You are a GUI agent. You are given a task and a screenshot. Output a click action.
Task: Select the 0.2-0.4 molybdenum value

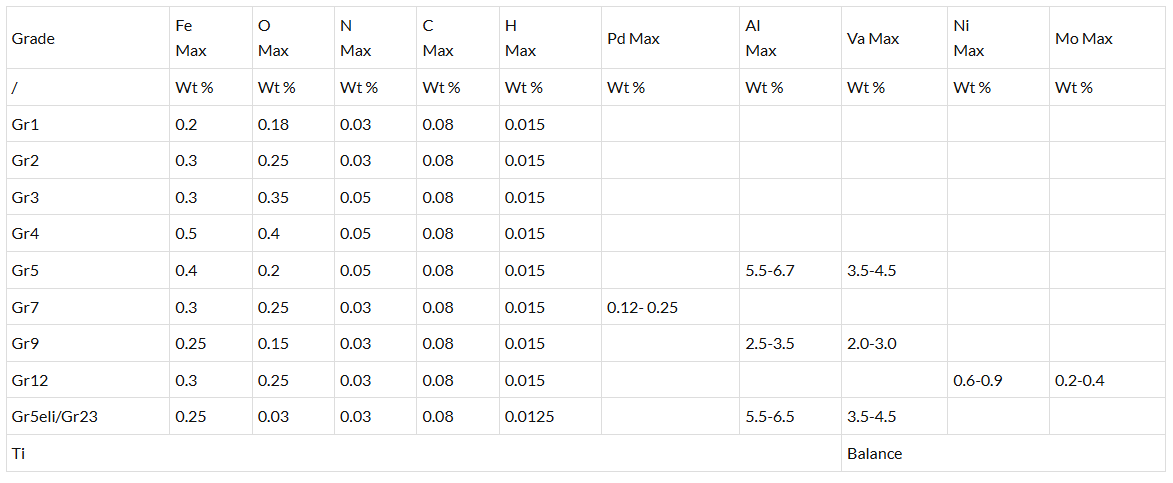[x=1080, y=380]
